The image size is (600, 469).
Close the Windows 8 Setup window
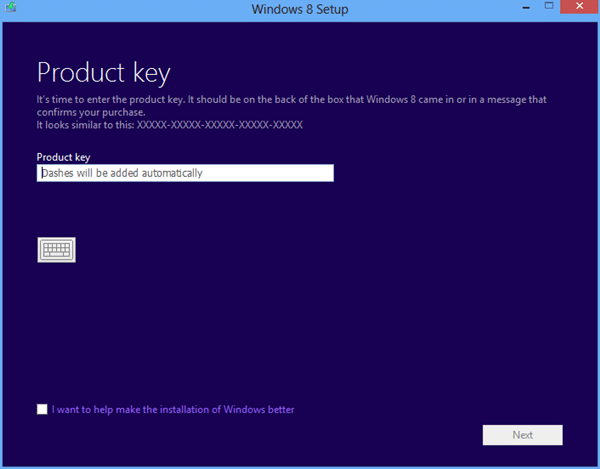579,7
